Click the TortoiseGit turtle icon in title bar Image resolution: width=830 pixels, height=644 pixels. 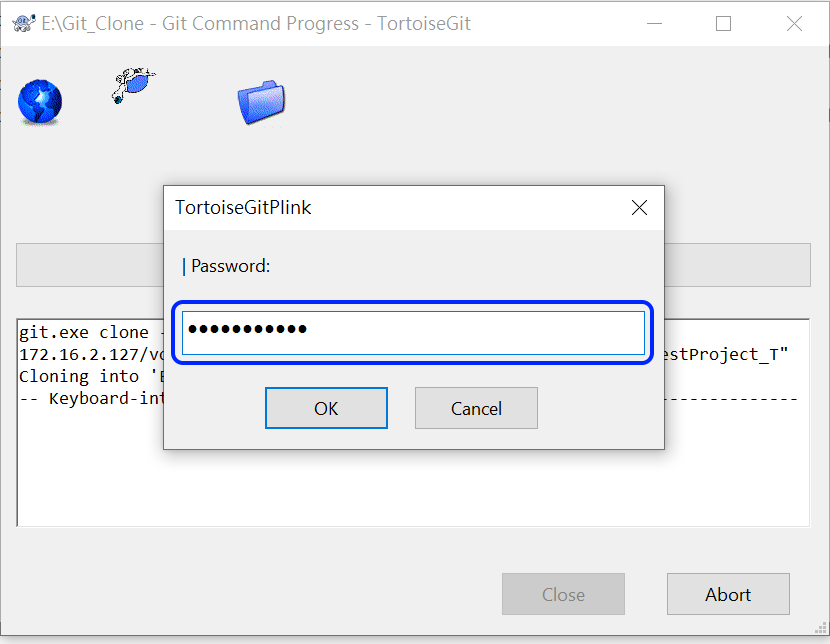23,23
